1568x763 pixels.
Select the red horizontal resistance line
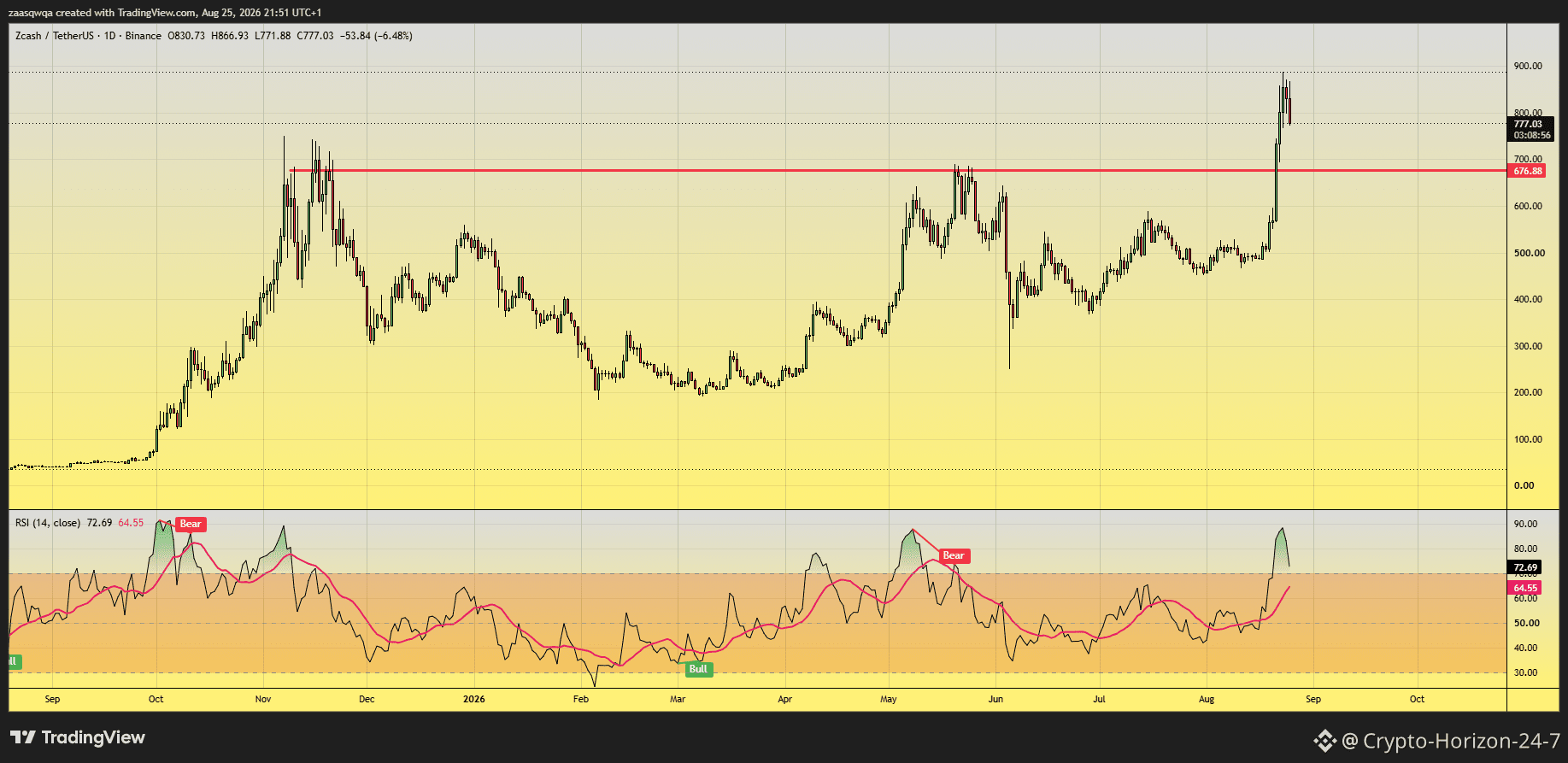(x=898, y=170)
